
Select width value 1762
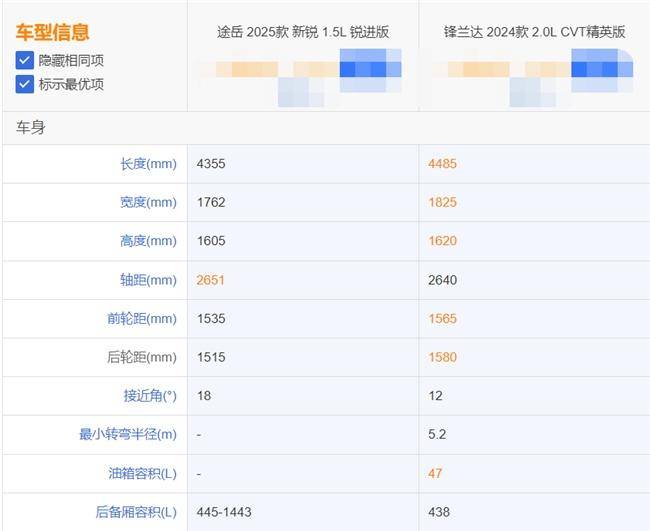tap(211, 202)
